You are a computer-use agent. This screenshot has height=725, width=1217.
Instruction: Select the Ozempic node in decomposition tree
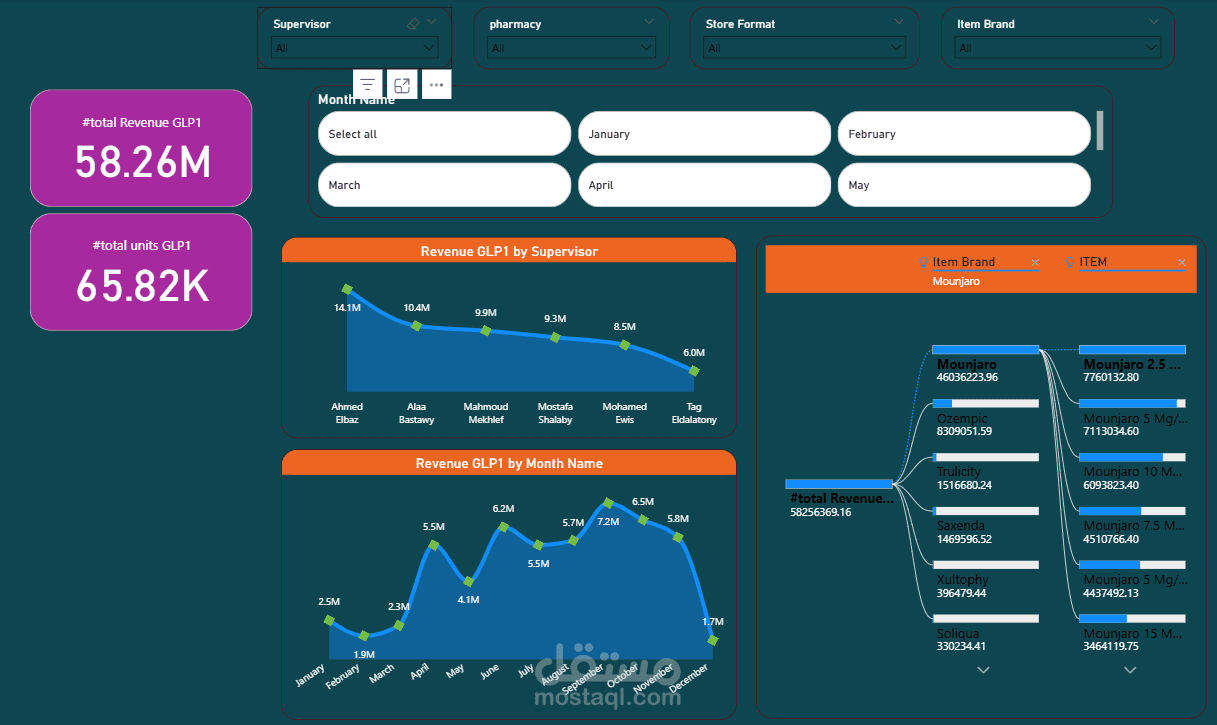coord(985,418)
